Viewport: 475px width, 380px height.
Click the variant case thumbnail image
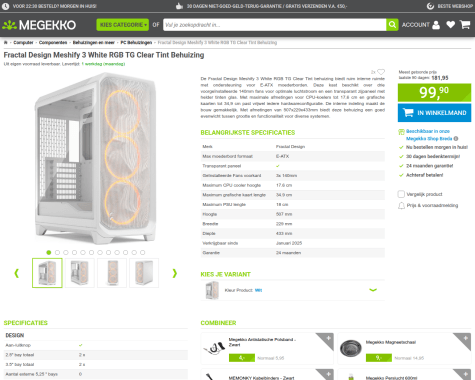point(212,290)
